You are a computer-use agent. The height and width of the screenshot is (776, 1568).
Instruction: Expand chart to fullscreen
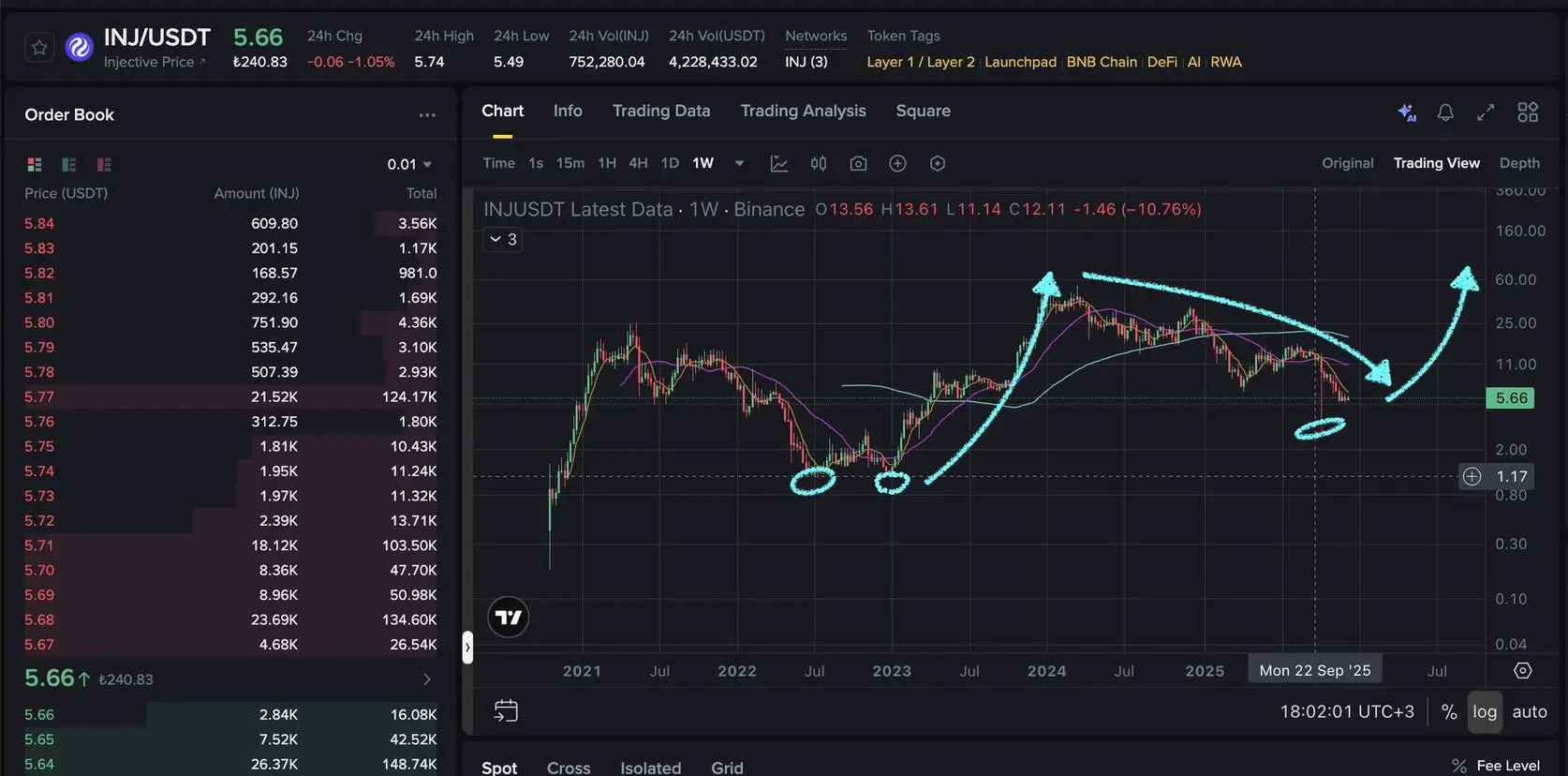[x=1486, y=112]
